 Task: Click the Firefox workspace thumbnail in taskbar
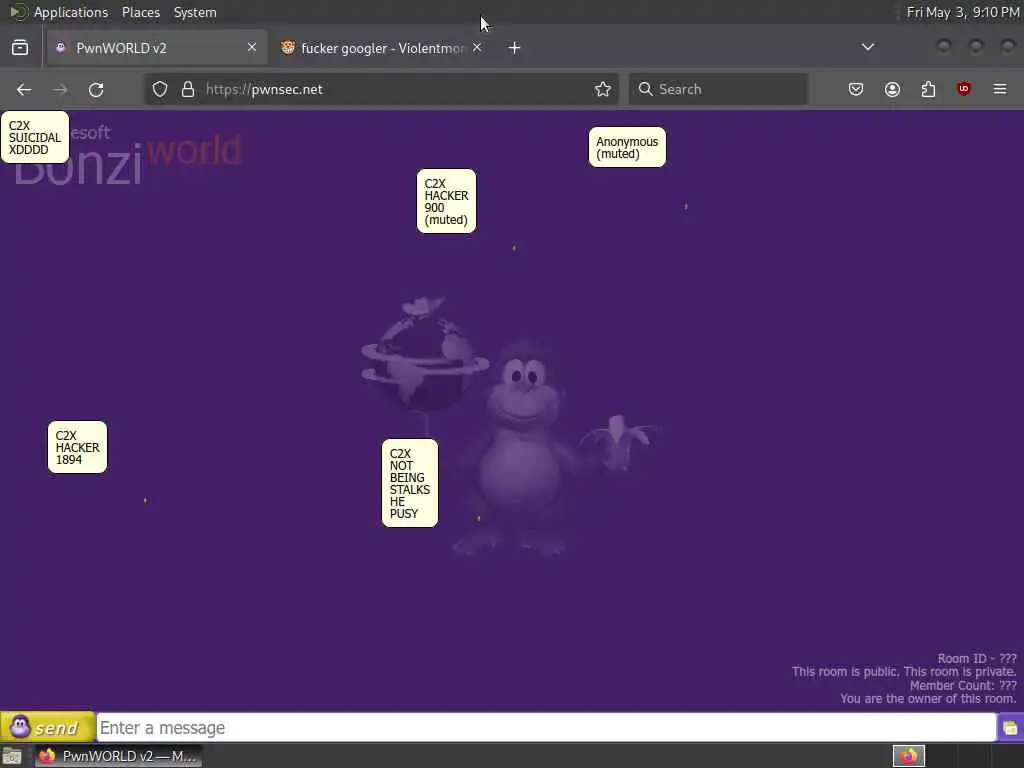pos(909,756)
